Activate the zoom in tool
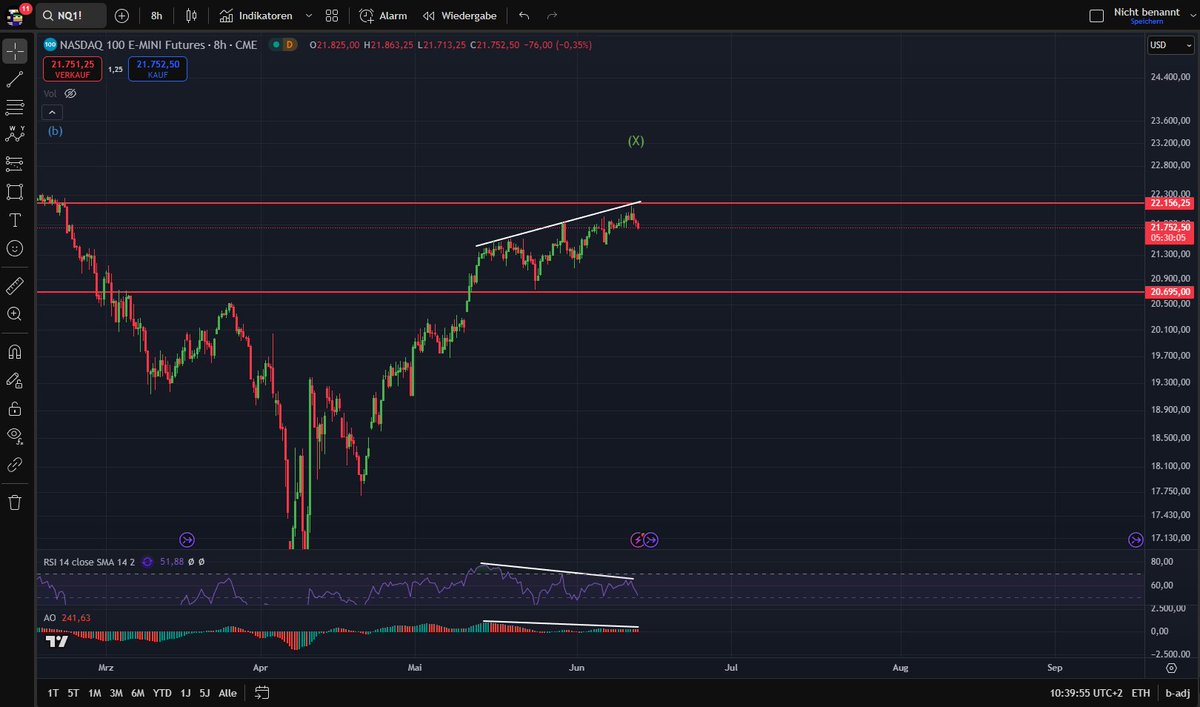The width and height of the screenshot is (1200, 707). click(14, 314)
